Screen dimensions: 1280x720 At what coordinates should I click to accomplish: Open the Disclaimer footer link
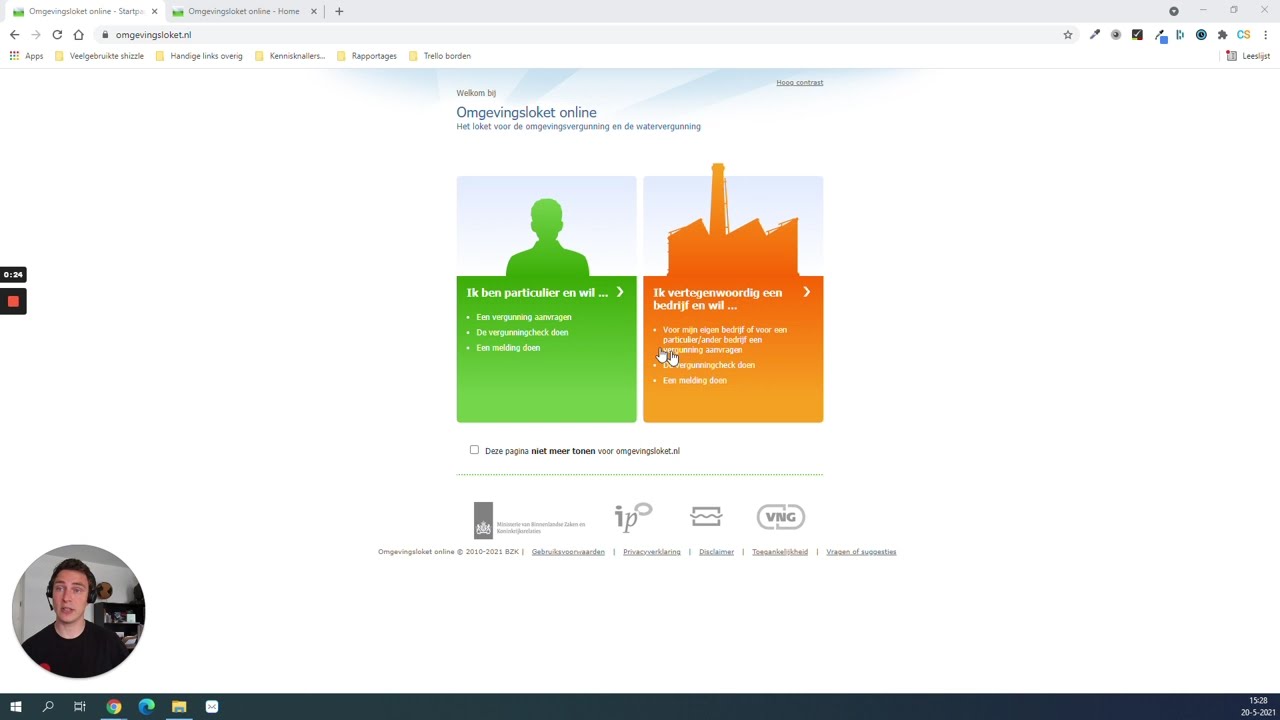tap(716, 552)
